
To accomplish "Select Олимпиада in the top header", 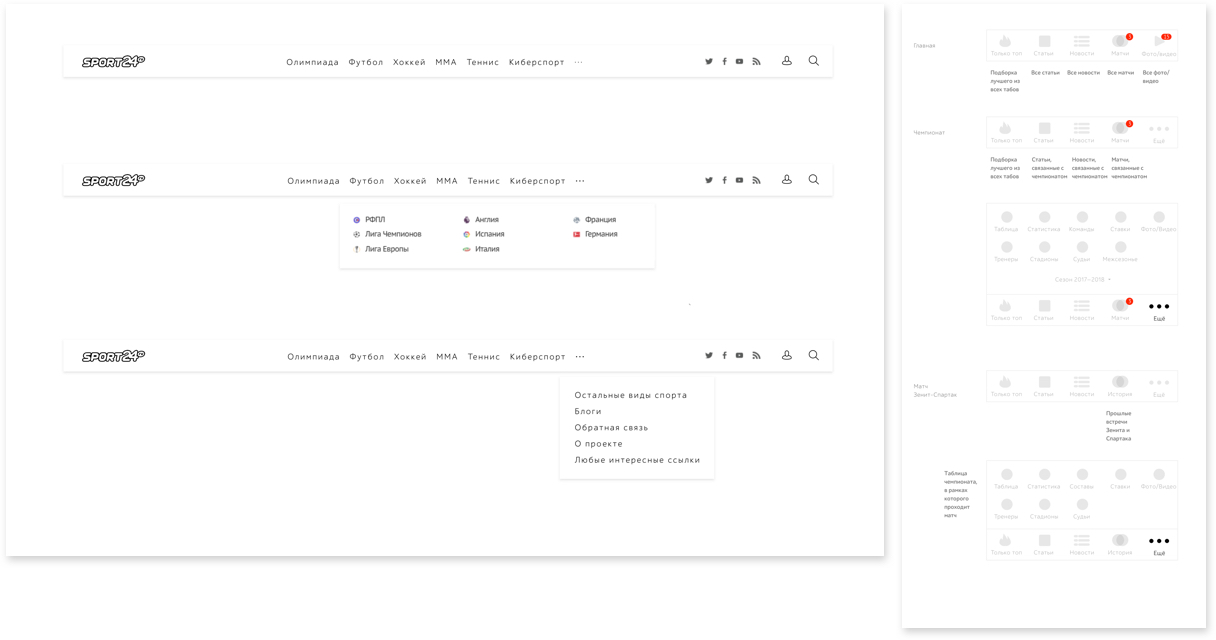I will 312,62.
